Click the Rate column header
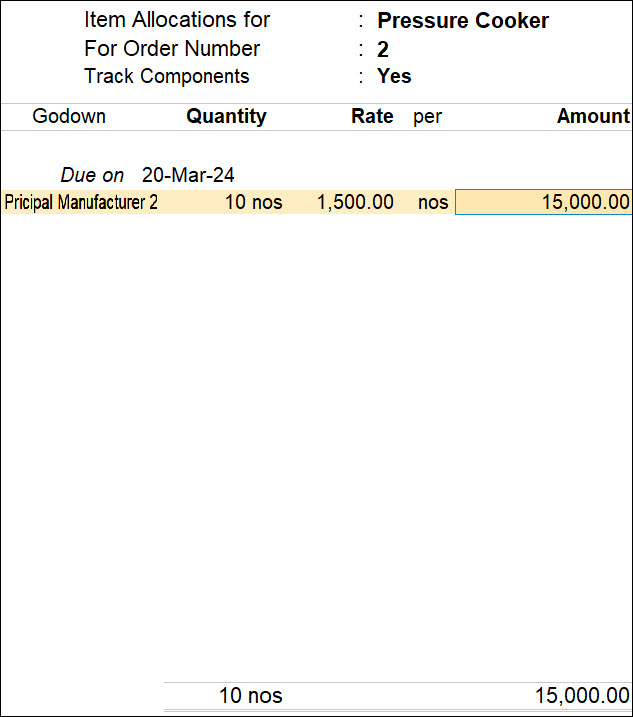The width and height of the screenshot is (633, 717). tap(372, 116)
